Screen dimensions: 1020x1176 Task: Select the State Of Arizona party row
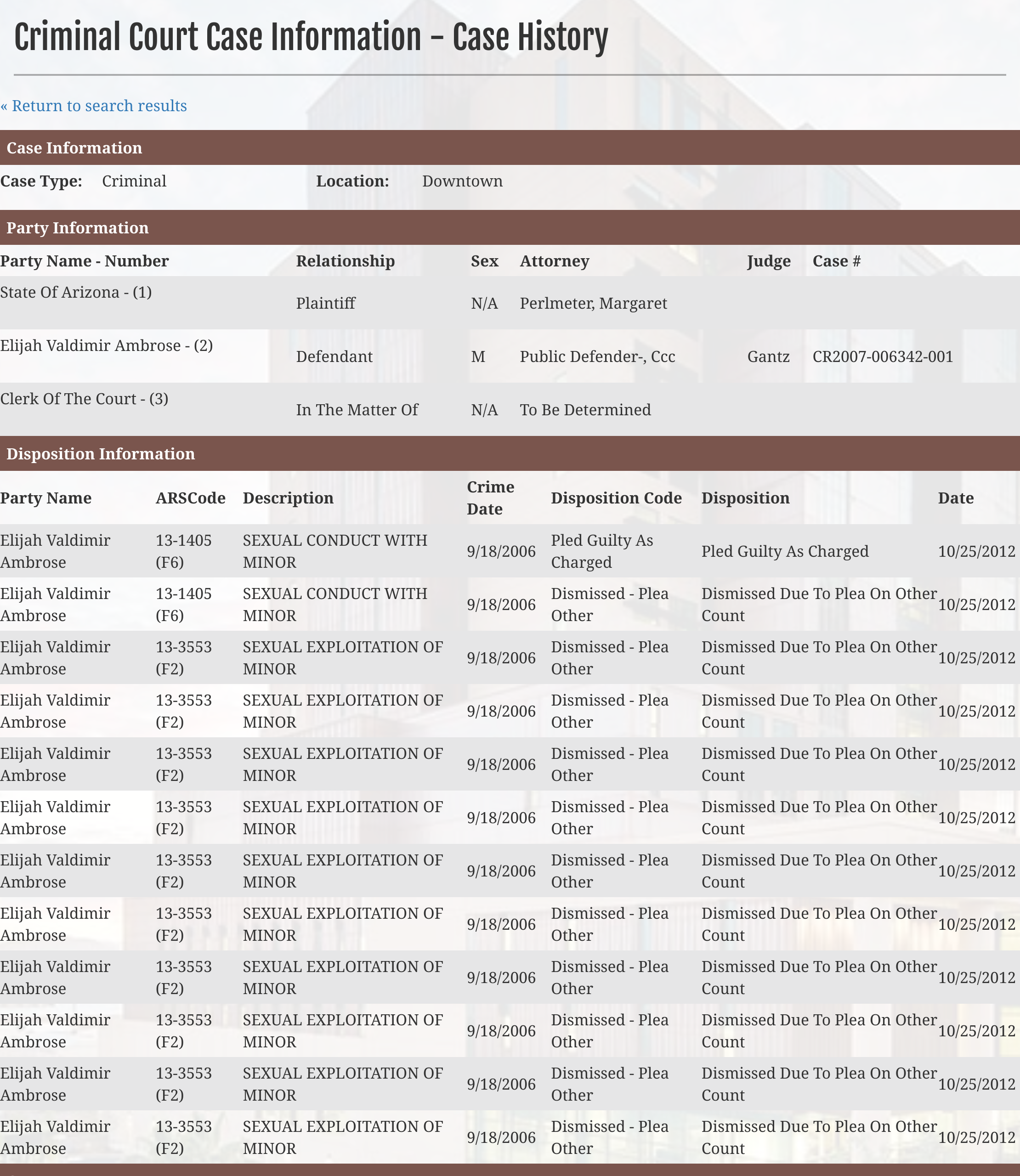[x=510, y=303]
